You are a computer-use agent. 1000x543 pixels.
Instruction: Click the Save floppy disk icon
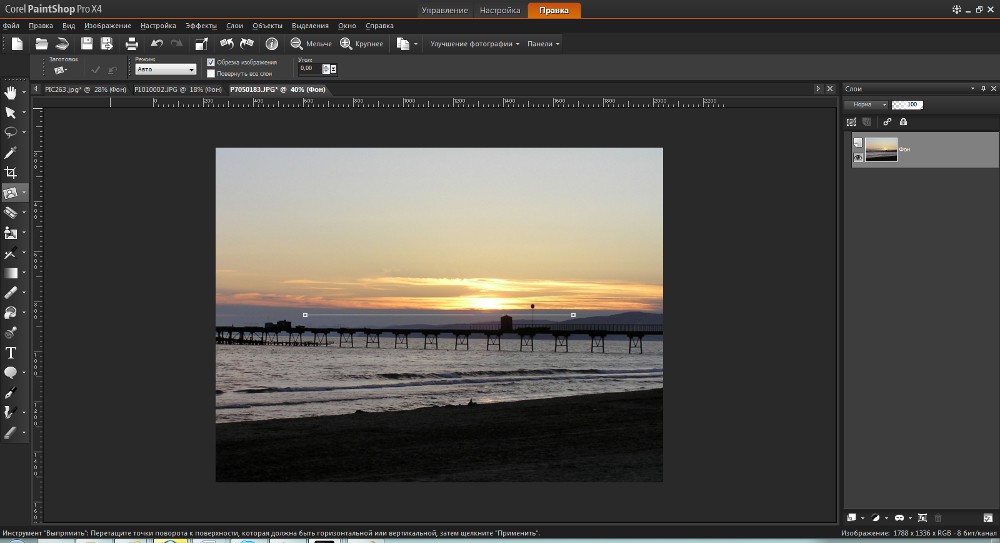tap(87, 44)
